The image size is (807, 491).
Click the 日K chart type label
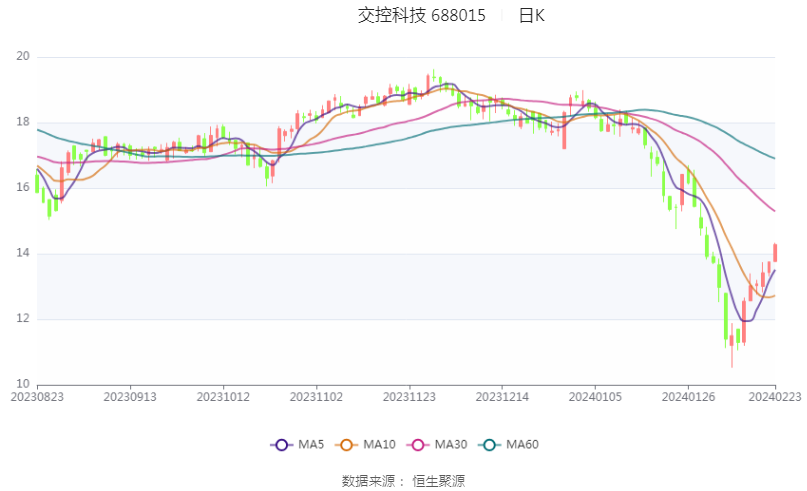coord(532,15)
